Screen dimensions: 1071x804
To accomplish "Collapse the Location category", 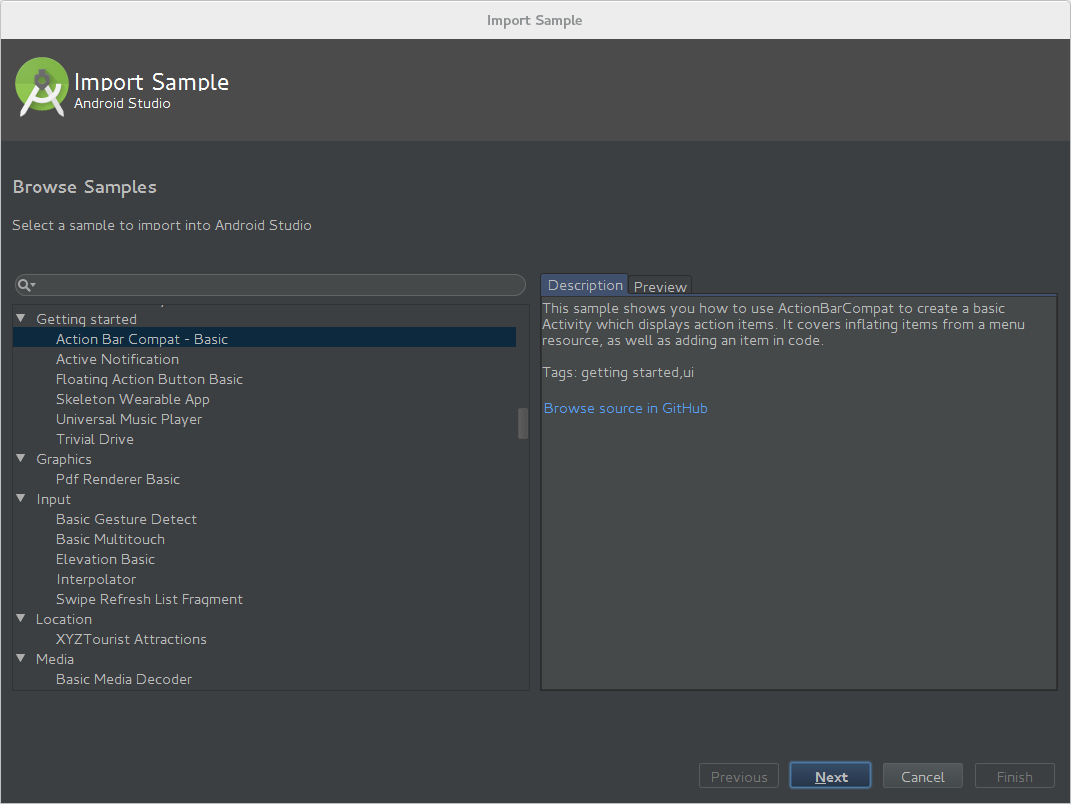I will [20, 618].
